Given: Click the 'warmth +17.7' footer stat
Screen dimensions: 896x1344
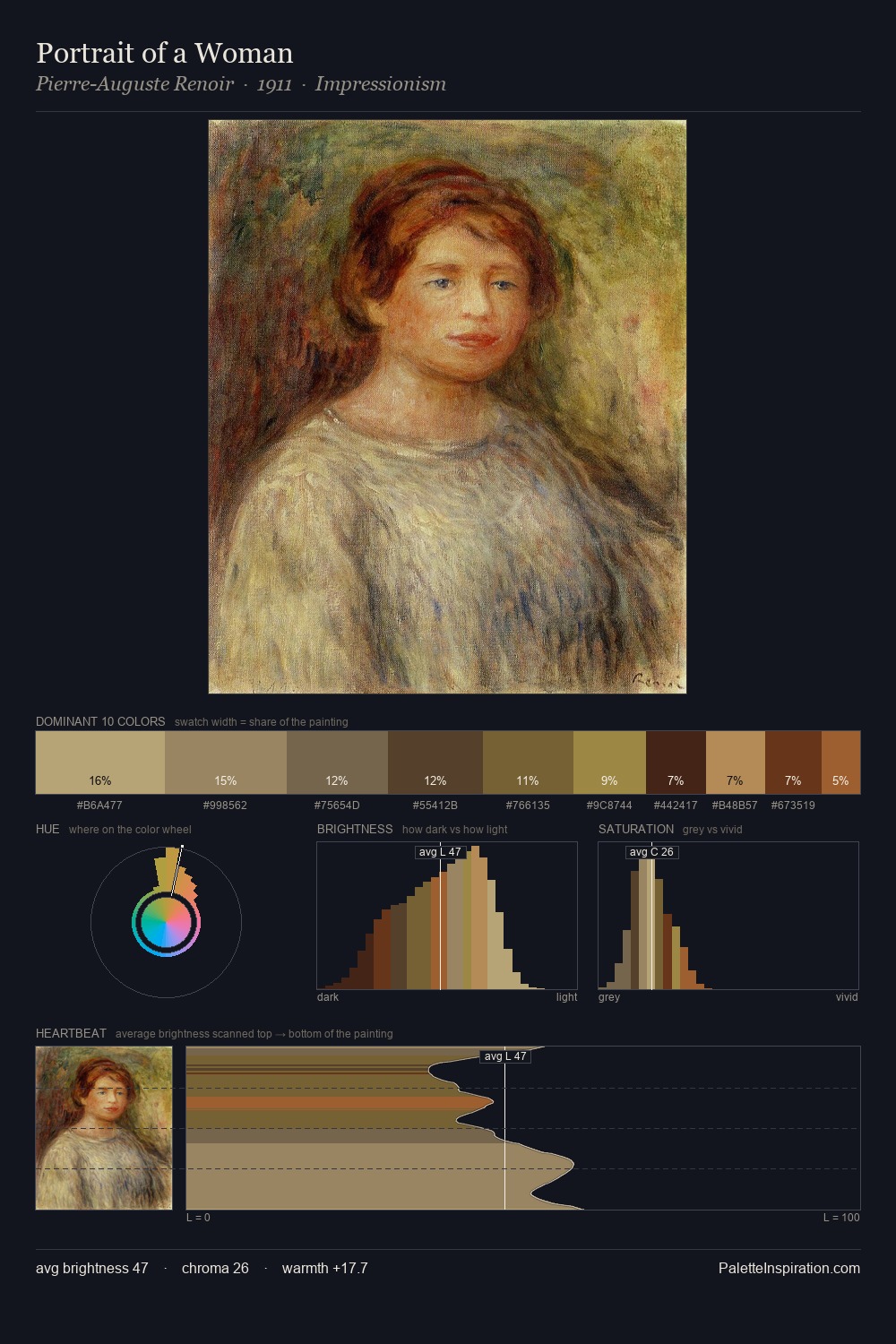Looking at the screenshot, I should 324,1268.
